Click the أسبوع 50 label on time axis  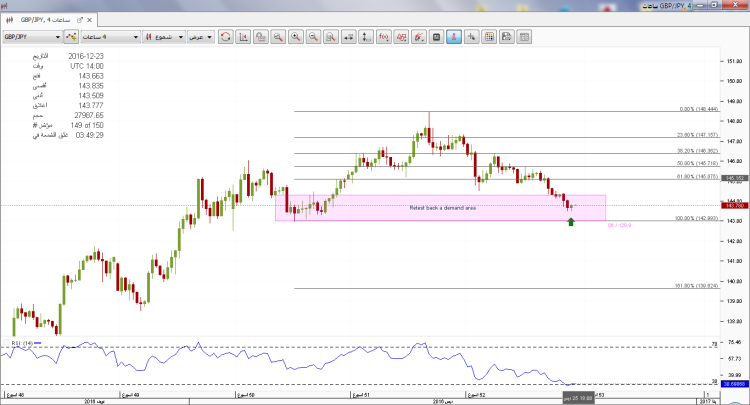(246, 395)
